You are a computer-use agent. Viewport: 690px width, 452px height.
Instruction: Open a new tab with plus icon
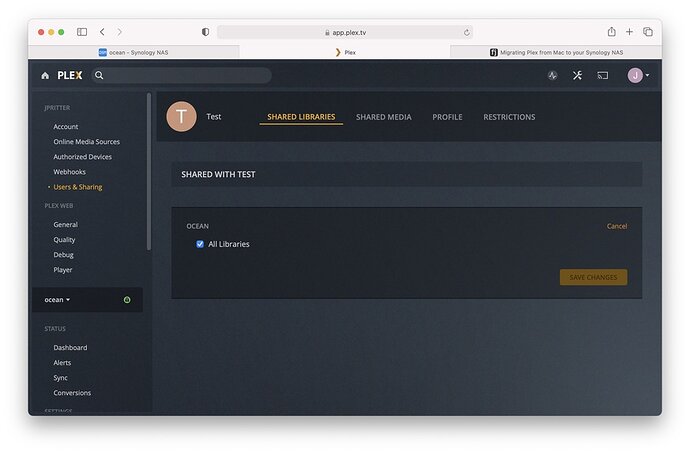(x=629, y=32)
